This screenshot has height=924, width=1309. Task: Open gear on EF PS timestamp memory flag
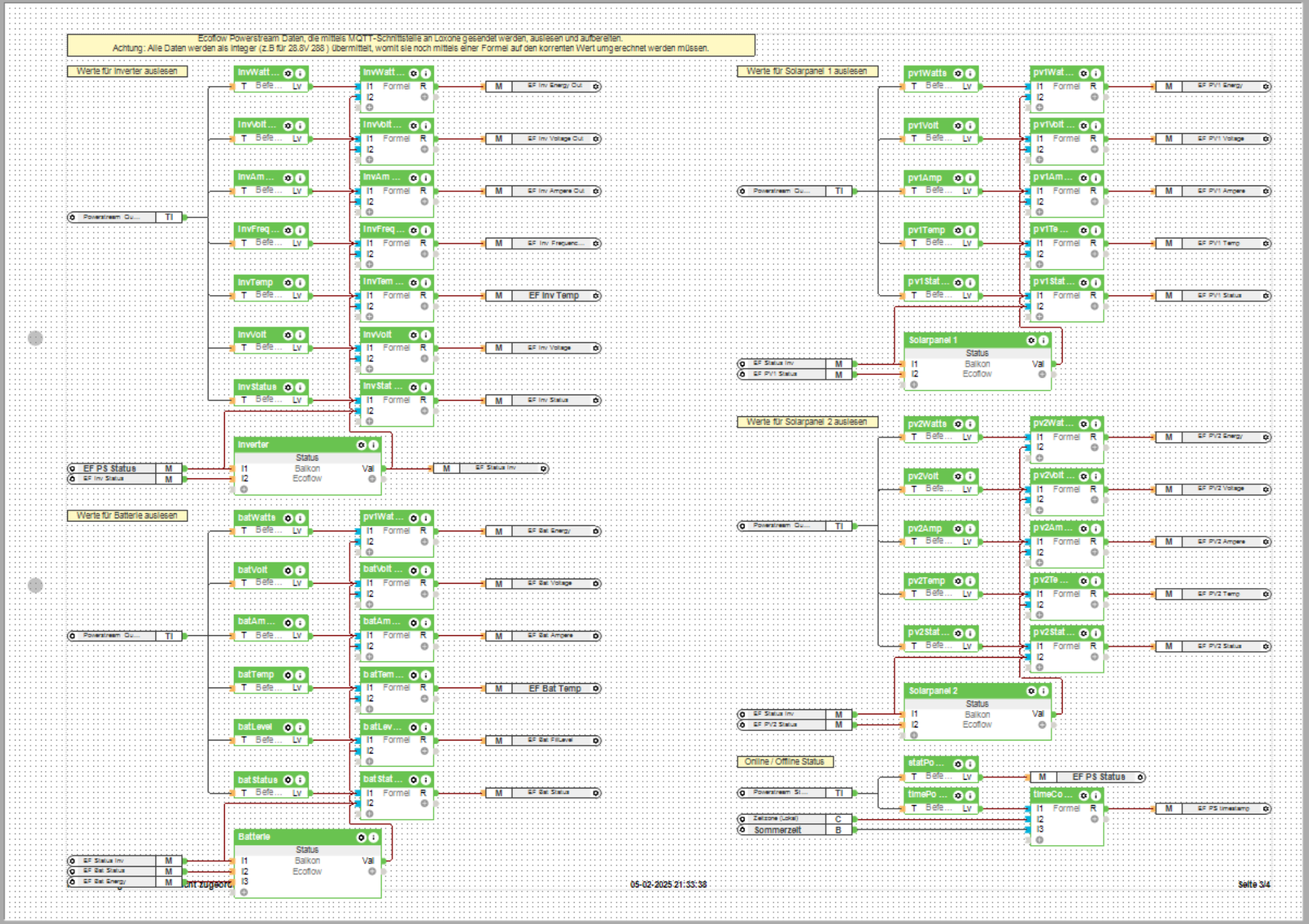pos(1265,809)
